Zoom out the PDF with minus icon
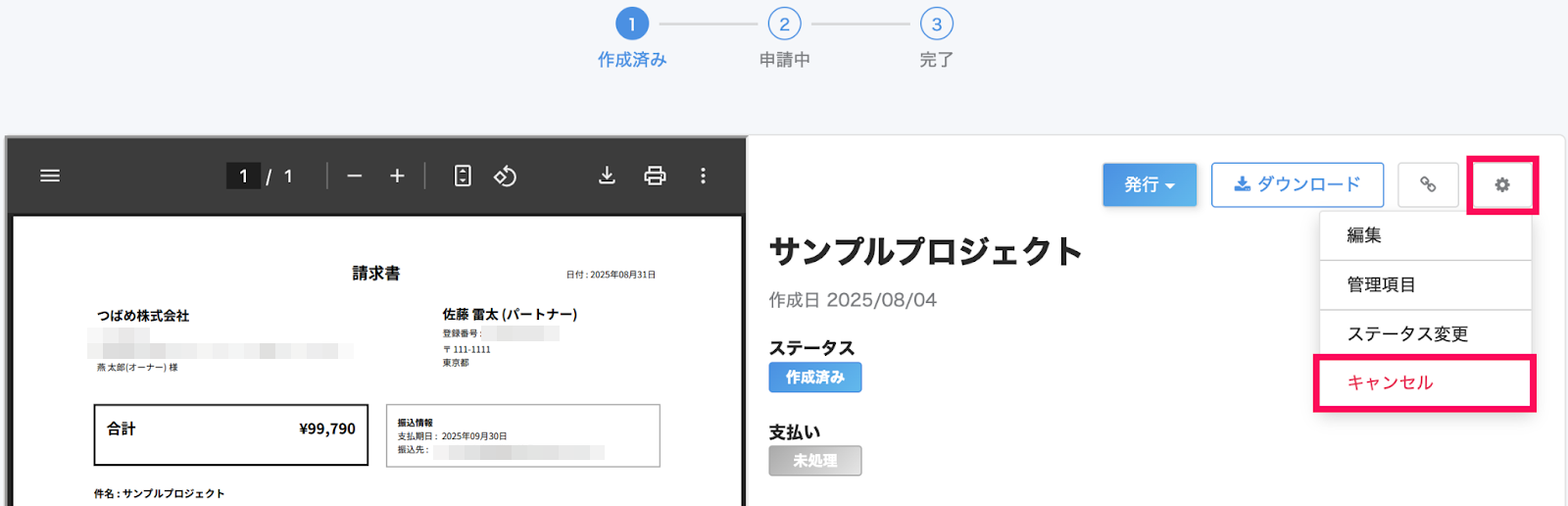 tap(355, 176)
